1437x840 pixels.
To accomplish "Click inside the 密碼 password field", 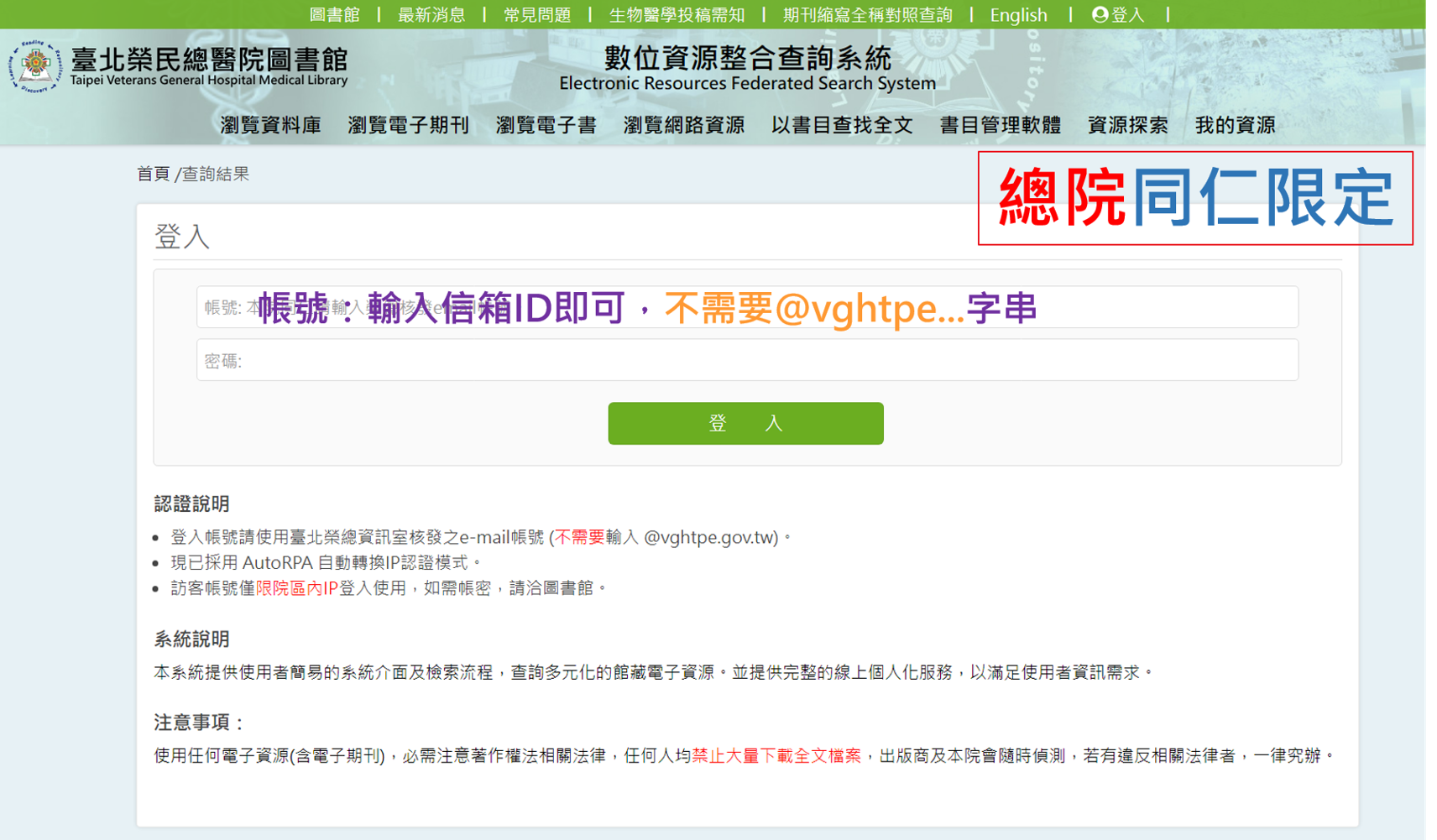I will tap(746, 360).
